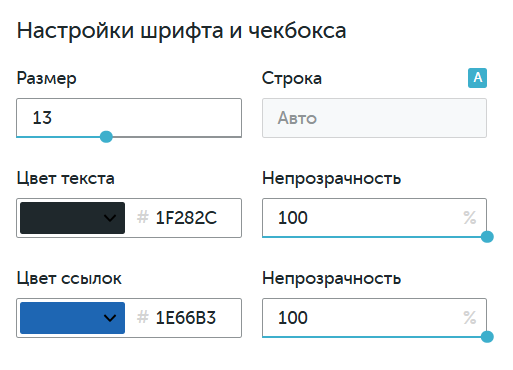Viewport: 513px width, 370px height.
Task: Toggle the auto line-height 'A' icon
Action: click(x=477, y=78)
